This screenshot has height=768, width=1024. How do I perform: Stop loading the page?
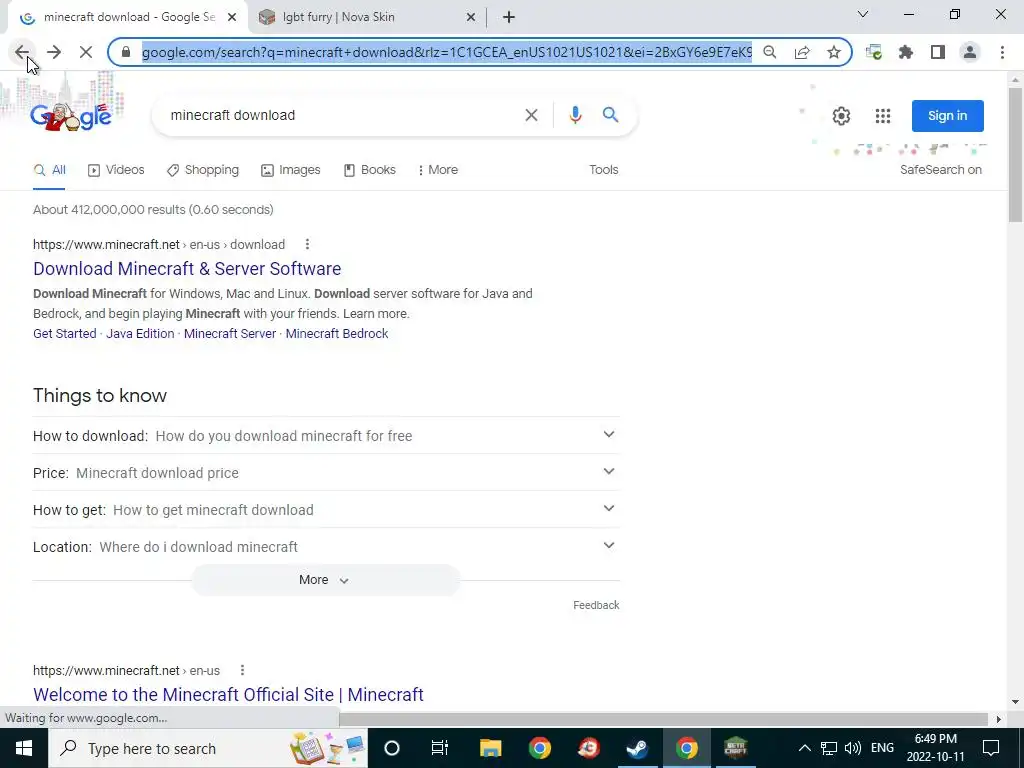[x=86, y=52]
